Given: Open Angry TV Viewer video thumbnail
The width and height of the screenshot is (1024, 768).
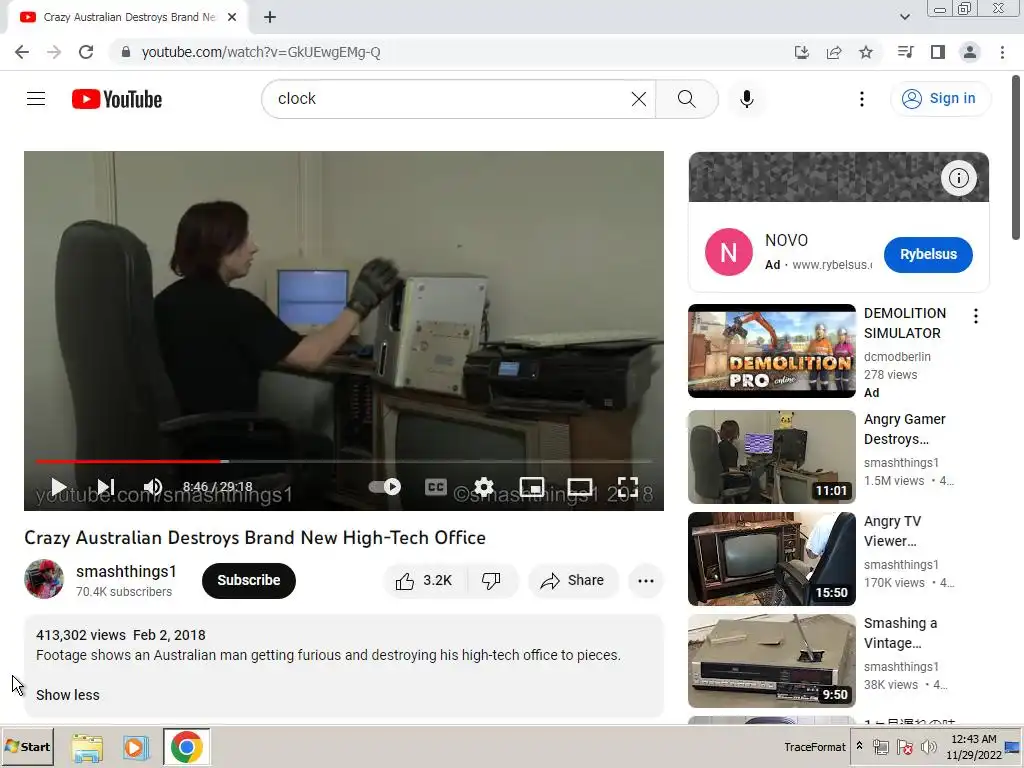Looking at the screenshot, I should coord(772,559).
